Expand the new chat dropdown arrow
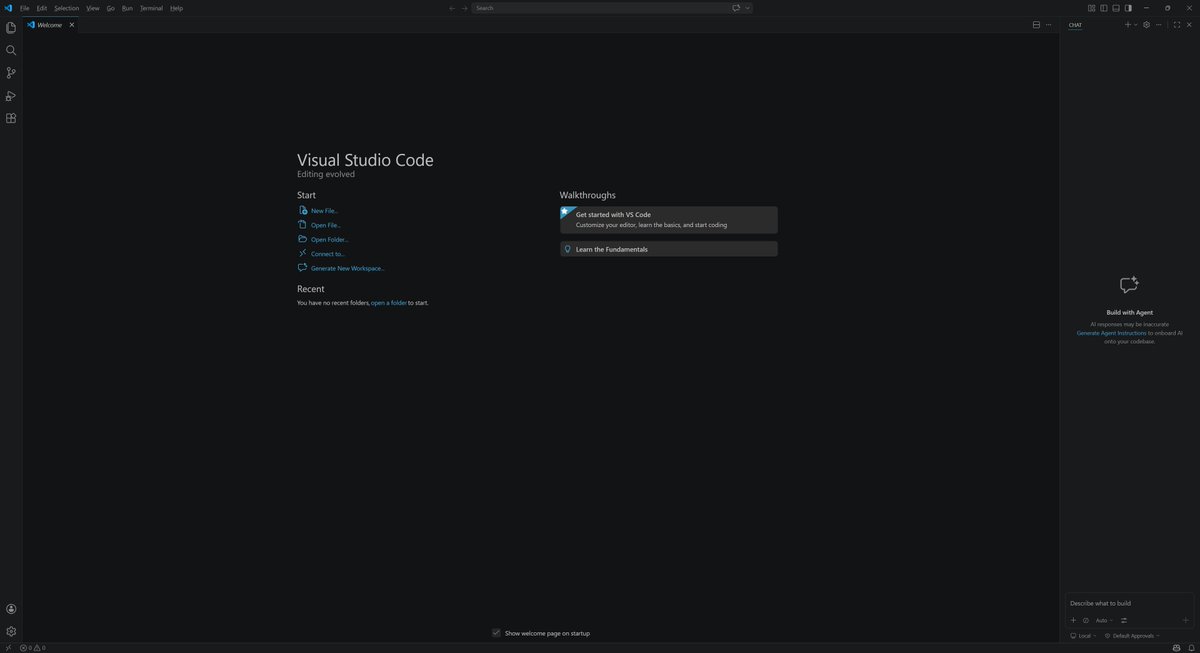Screen dimensions: 1200x653 1136,24
